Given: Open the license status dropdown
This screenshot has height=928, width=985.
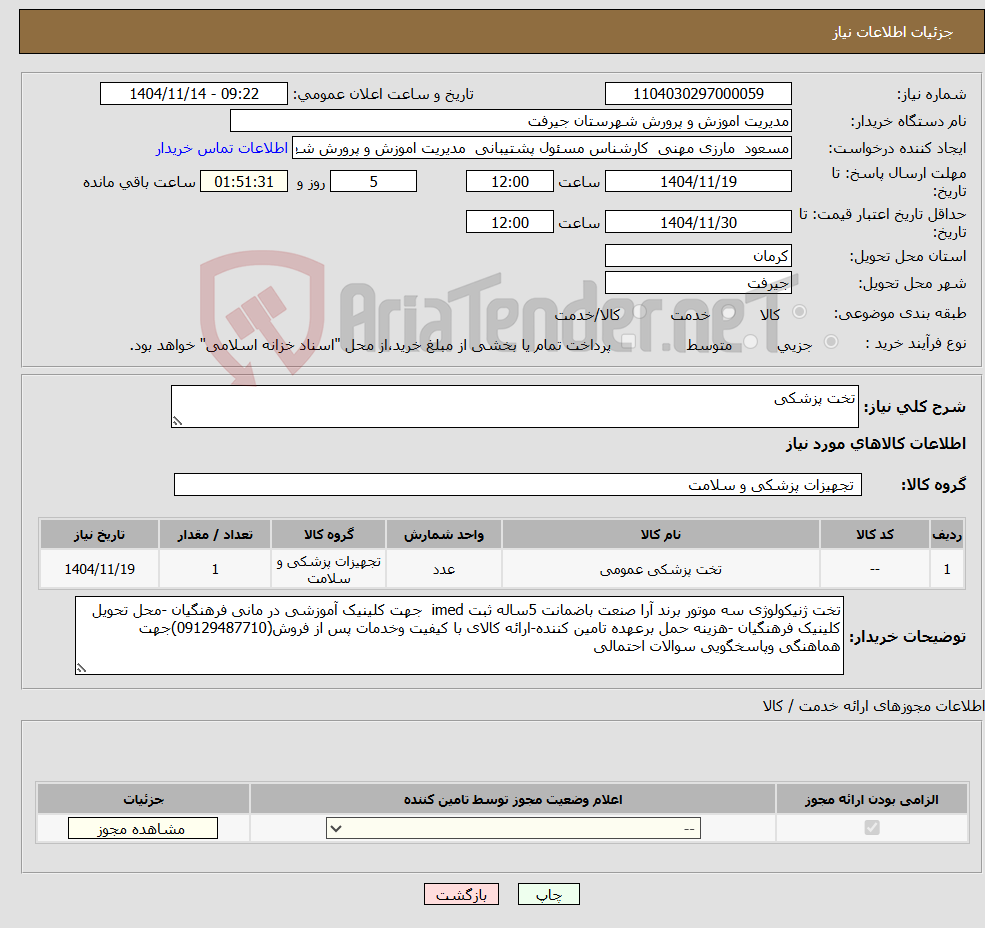Looking at the screenshot, I should point(513,828).
